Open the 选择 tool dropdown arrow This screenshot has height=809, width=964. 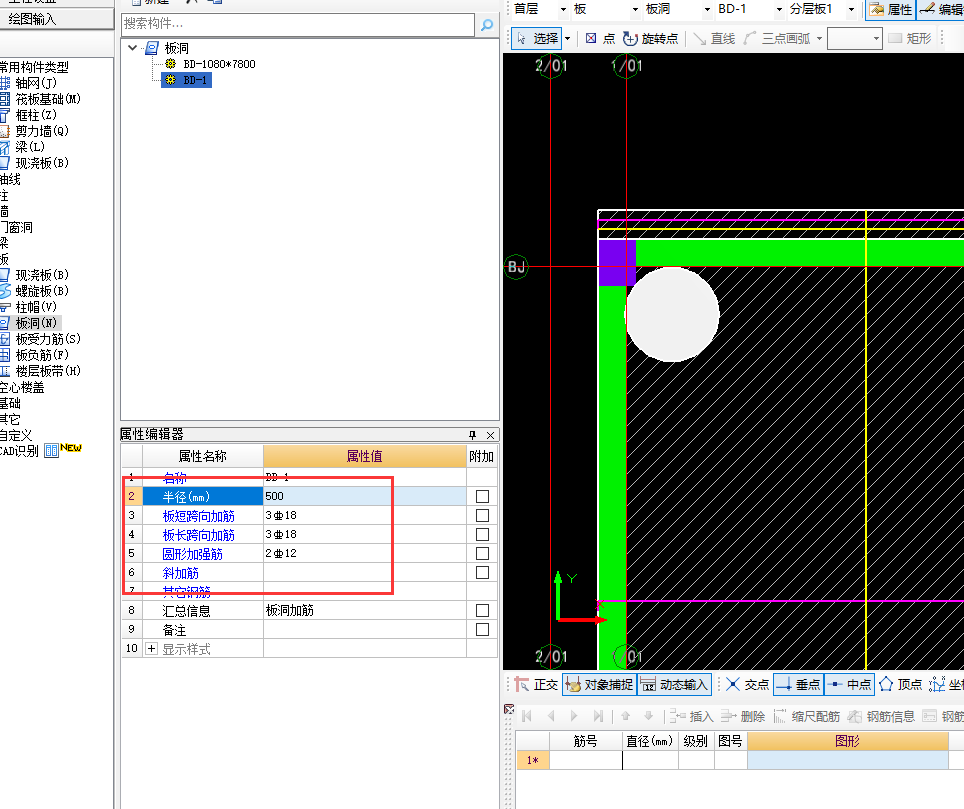pos(567,39)
